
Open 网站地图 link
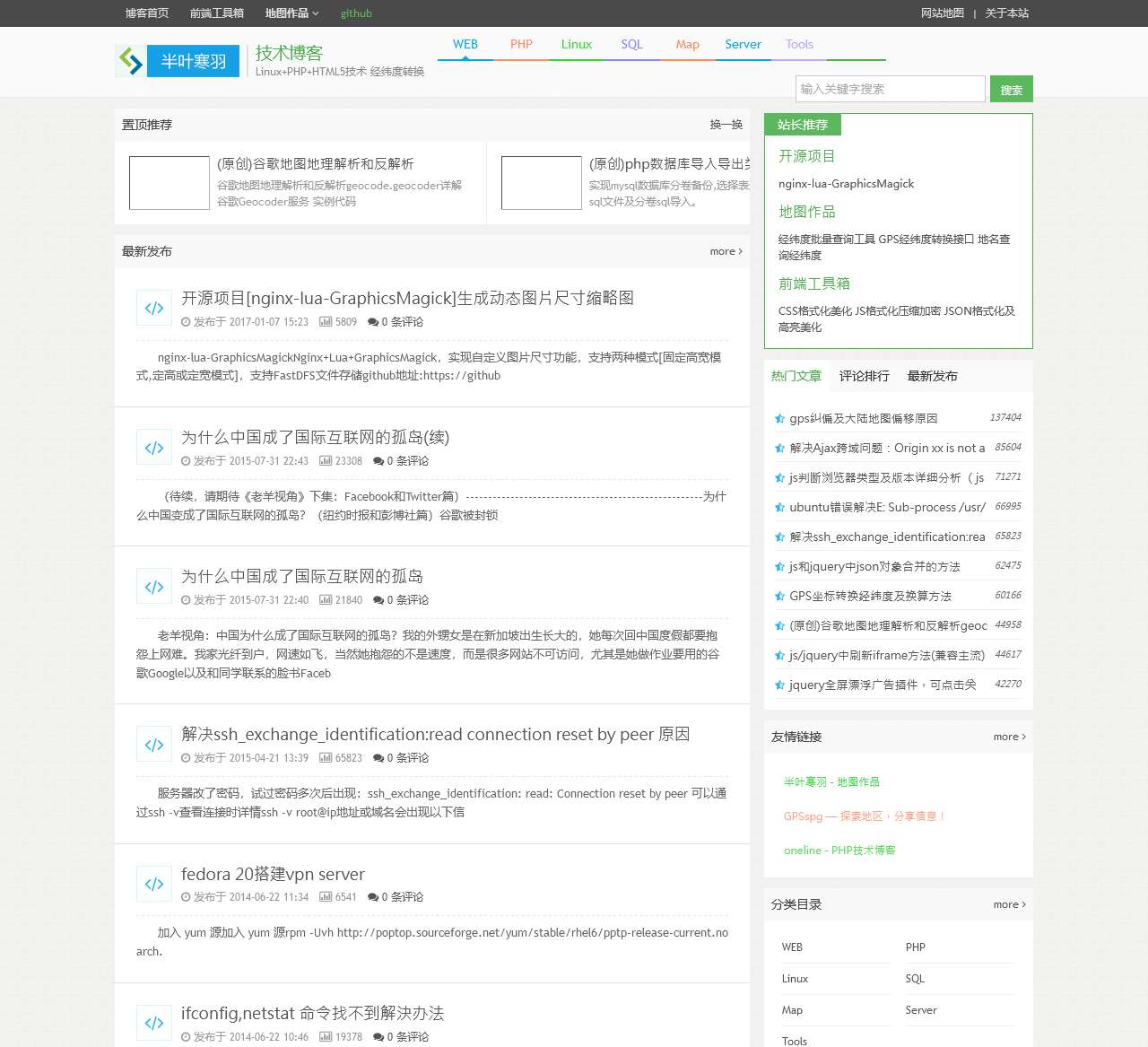coord(943,13)
